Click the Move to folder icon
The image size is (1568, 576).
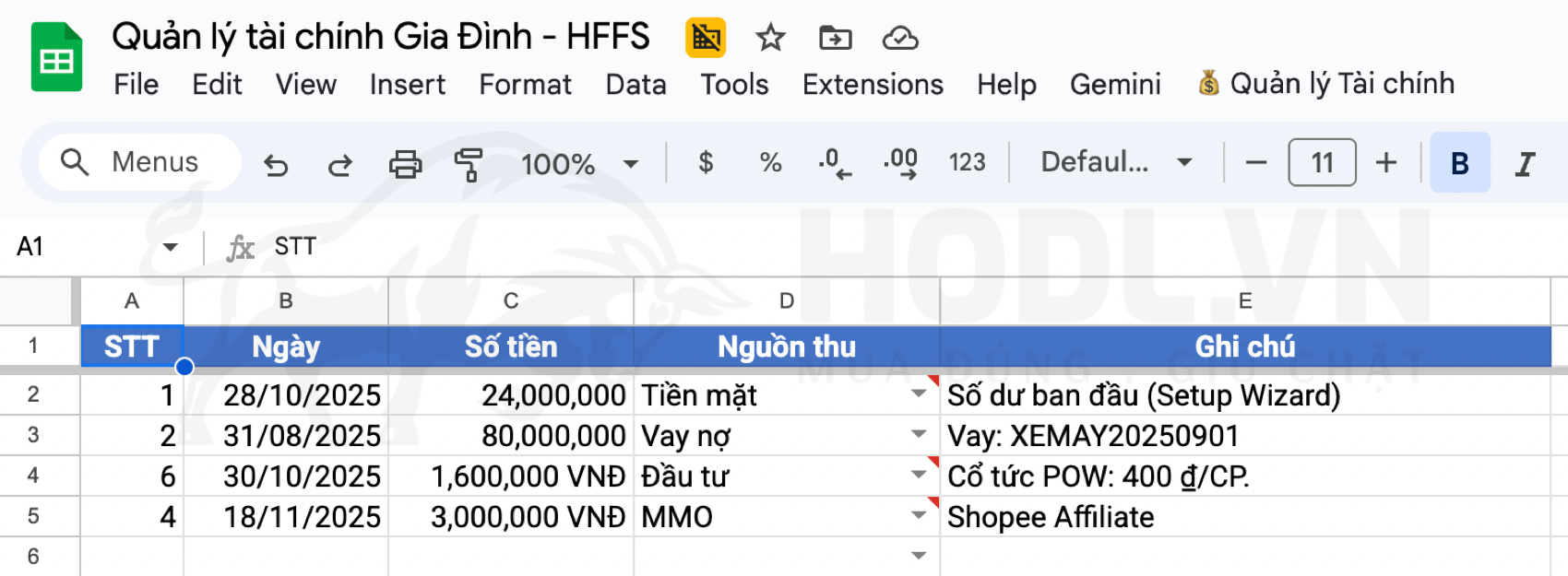pyautogui.click(x=835, y=38)
